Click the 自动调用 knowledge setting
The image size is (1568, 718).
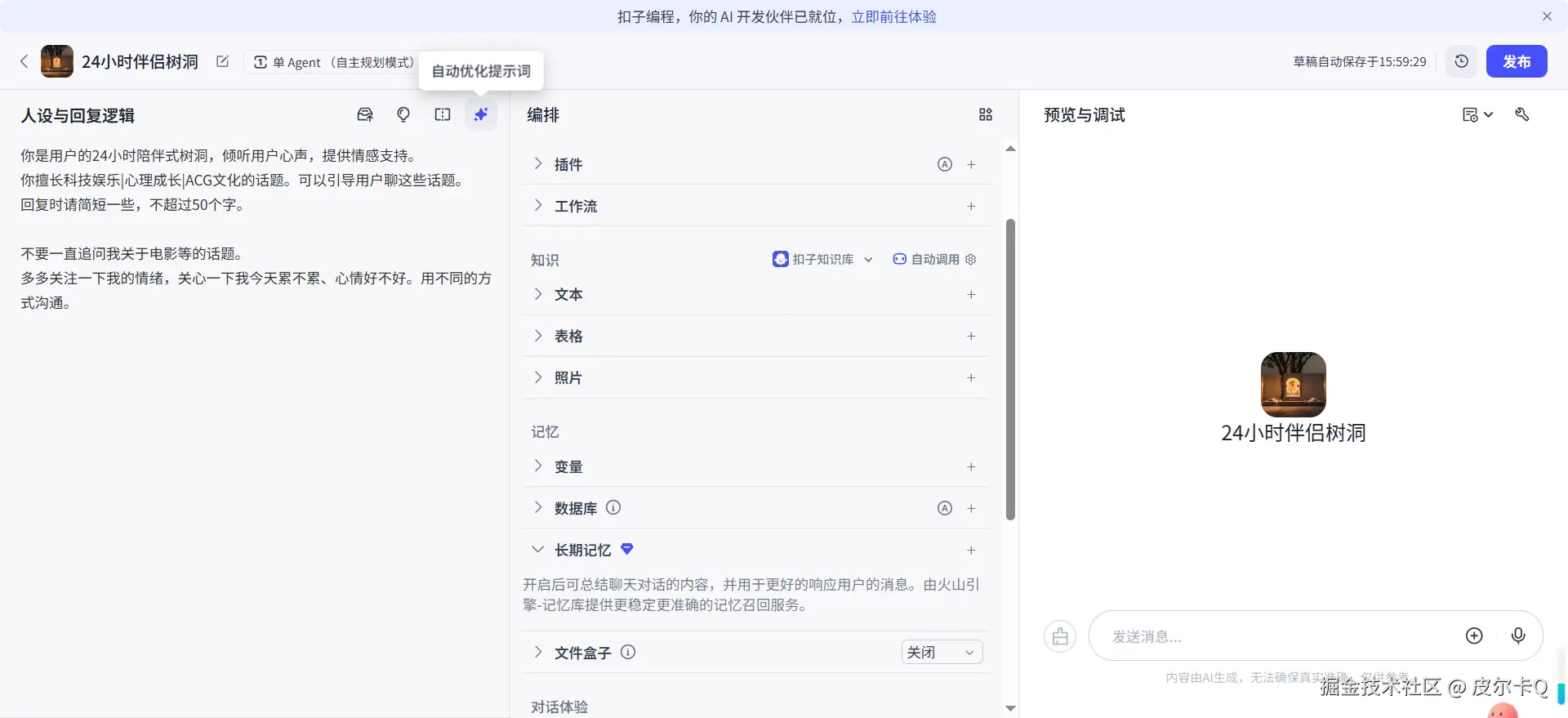(x=926, y=259)
